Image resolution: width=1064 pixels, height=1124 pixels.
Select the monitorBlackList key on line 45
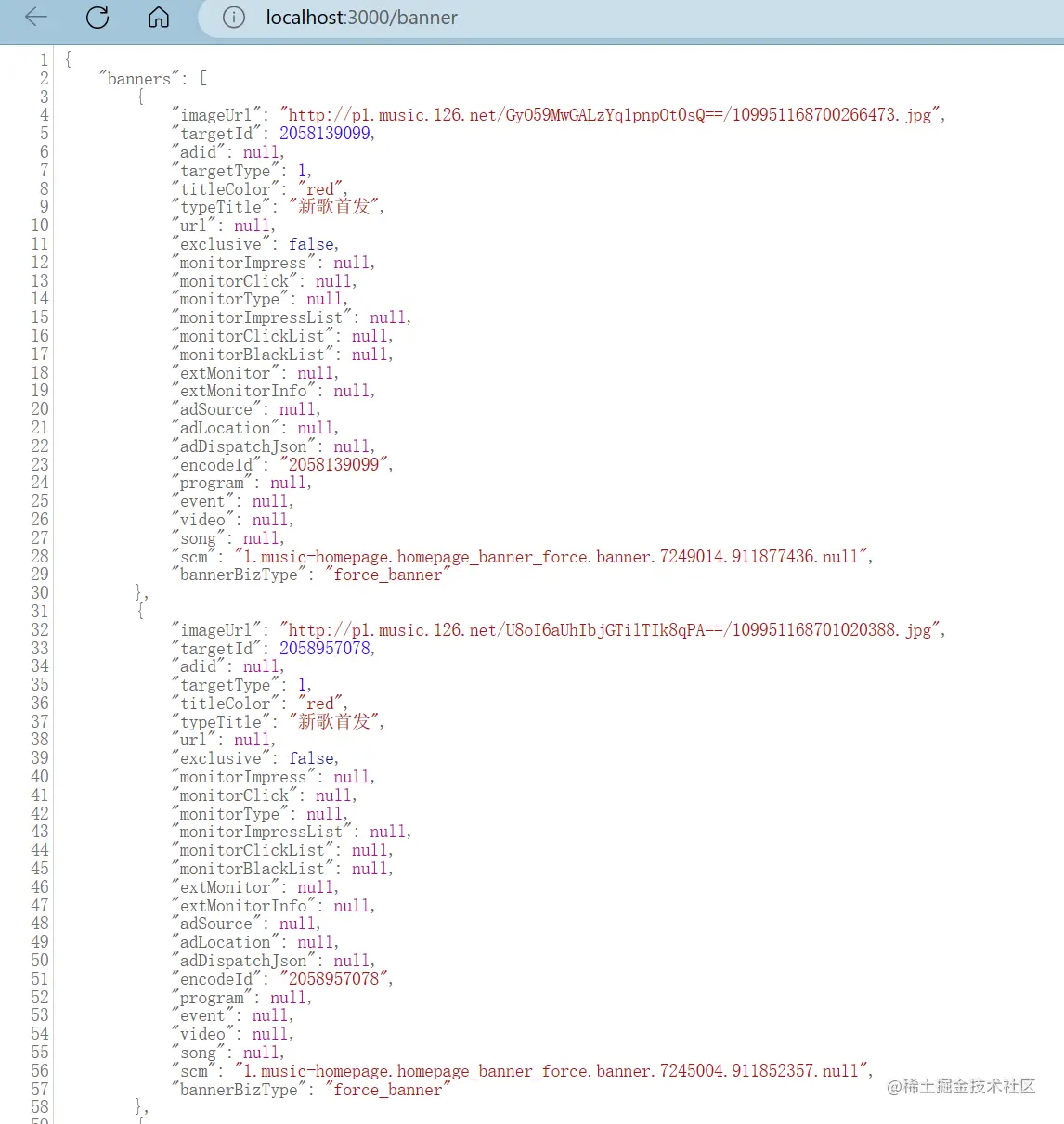coord(253,869)
